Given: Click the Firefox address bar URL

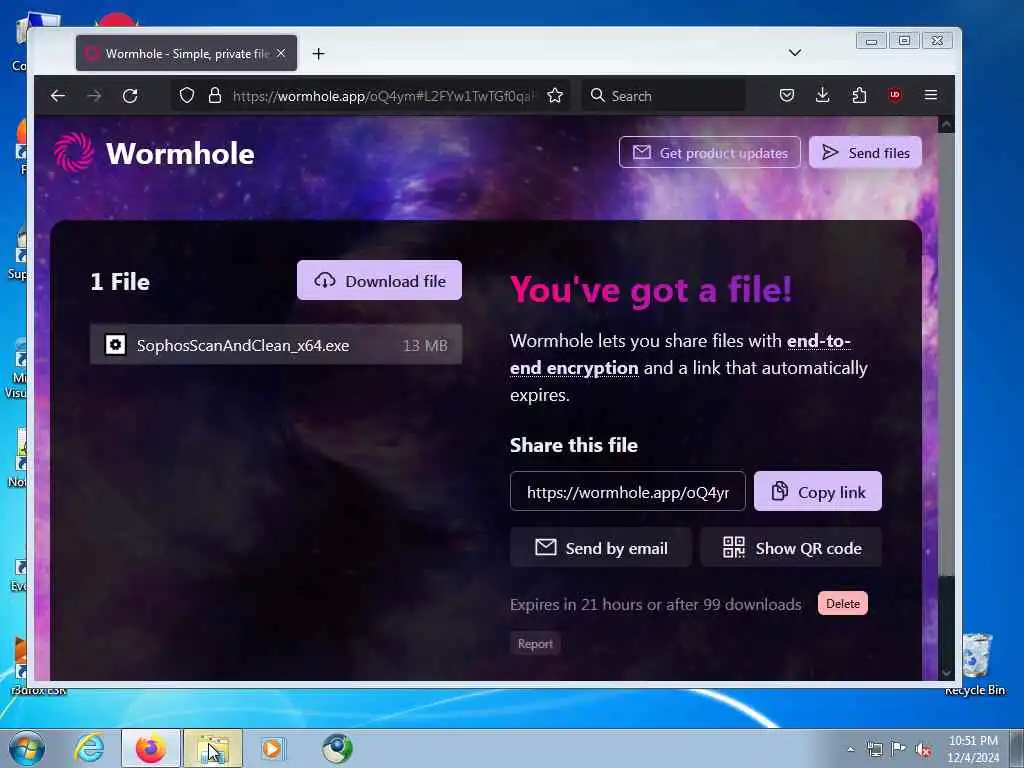Looking at the screenshot, I should click(384, 96).
